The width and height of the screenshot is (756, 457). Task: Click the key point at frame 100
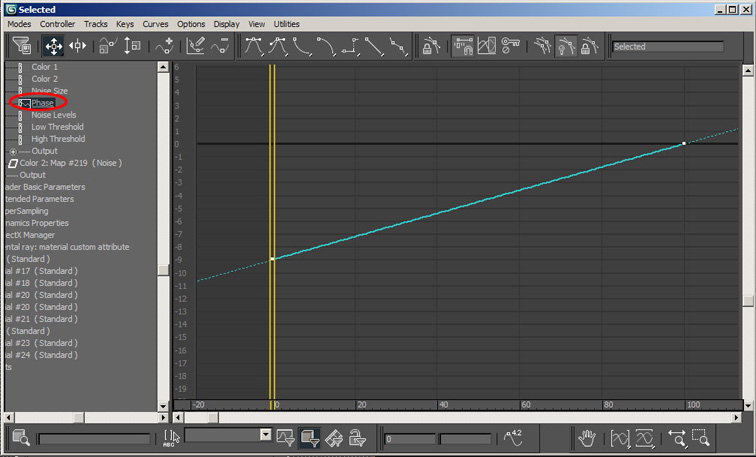pos(684,143)
